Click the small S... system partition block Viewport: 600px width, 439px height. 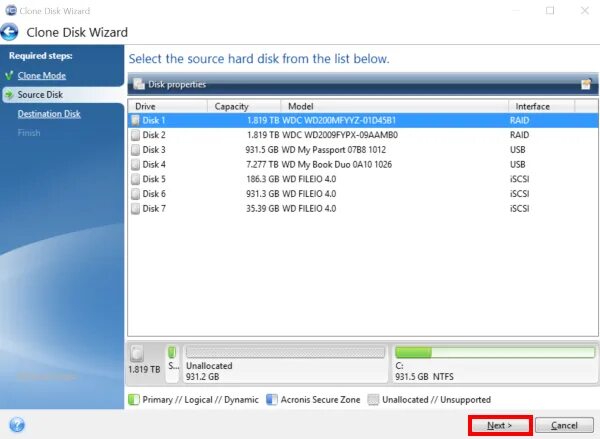click(x=173, y=363)
